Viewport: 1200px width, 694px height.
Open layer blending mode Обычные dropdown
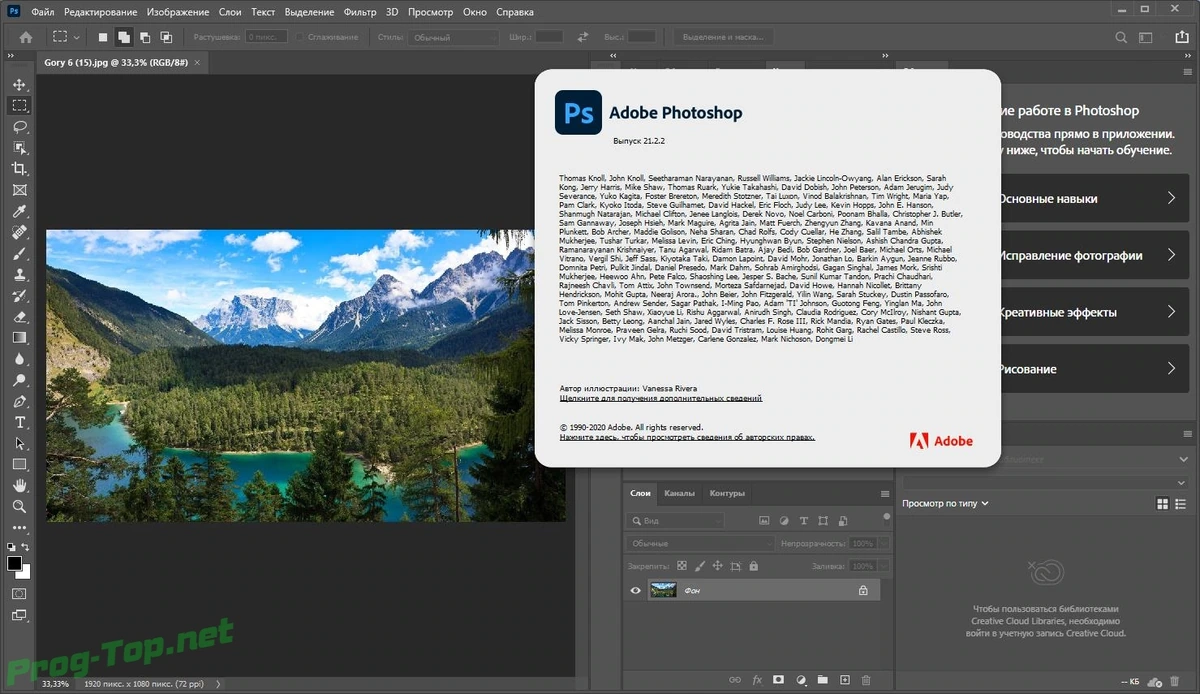pos(700,543)
